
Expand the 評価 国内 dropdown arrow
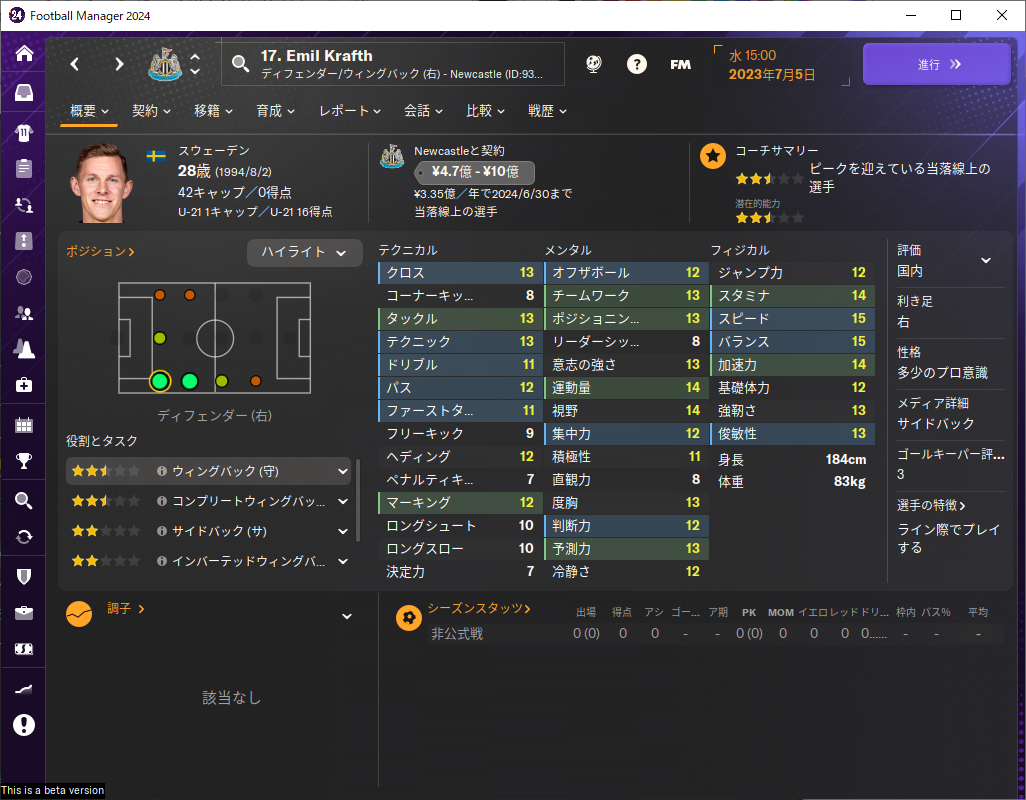click(x=985, y=260)
